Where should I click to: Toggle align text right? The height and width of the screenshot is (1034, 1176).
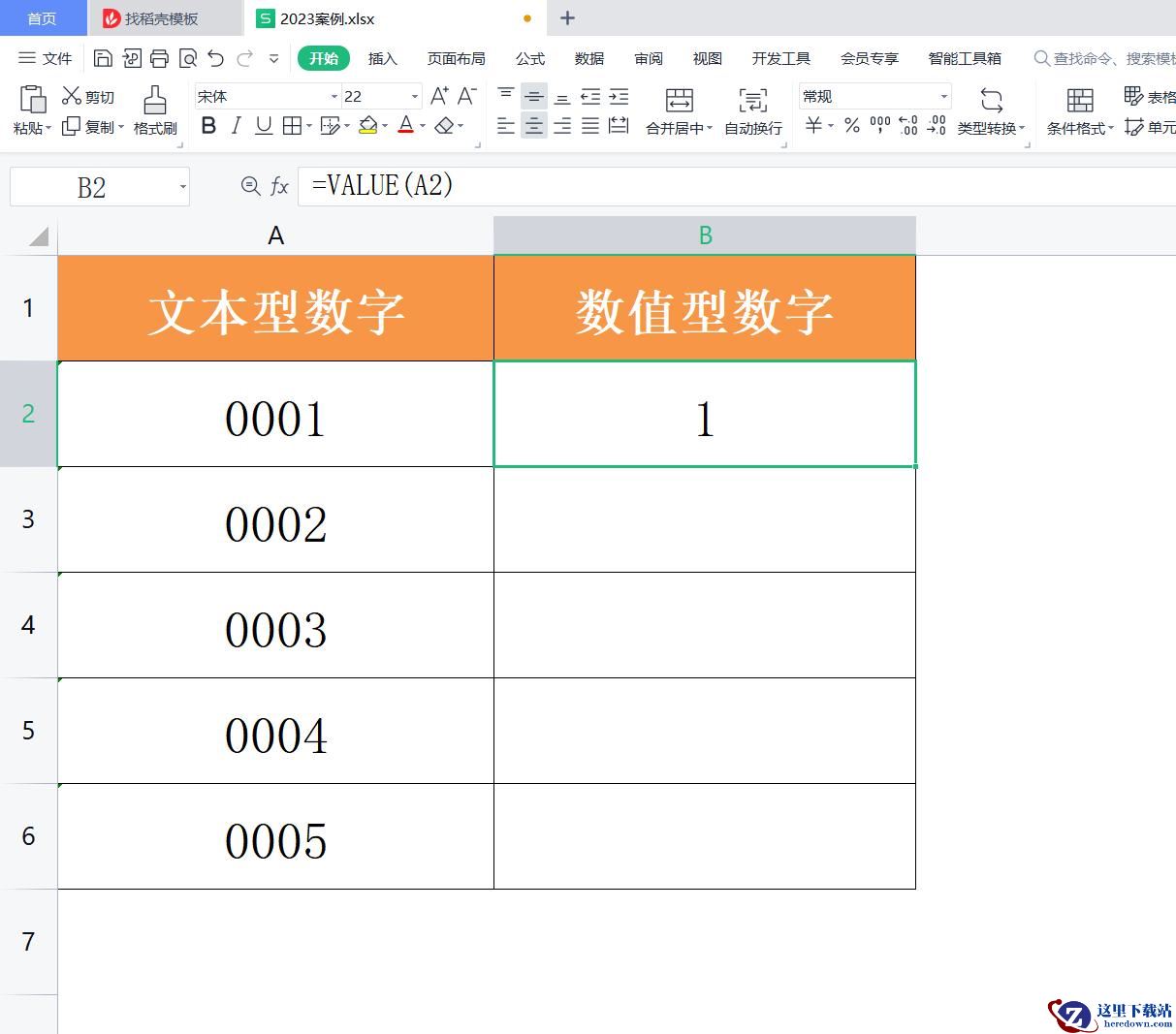click(562, 125)
